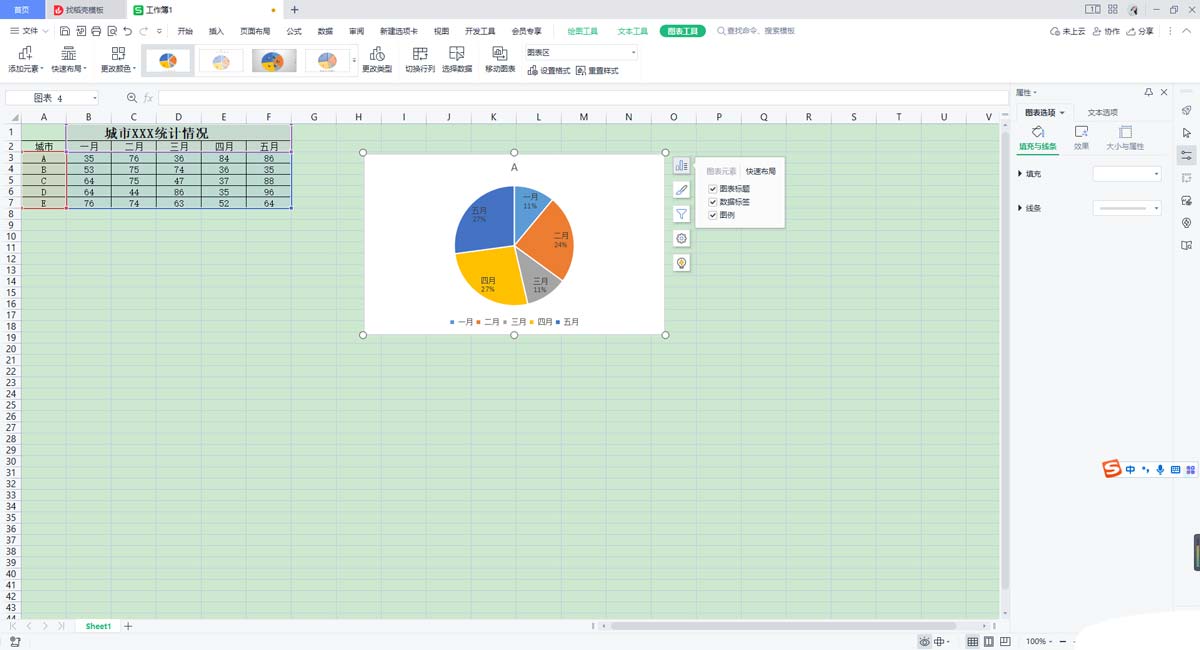The height and width of the screenshot is (650, 1200).
Task: Click Reset Style (重置样式) button
Action: click(597, 71)
